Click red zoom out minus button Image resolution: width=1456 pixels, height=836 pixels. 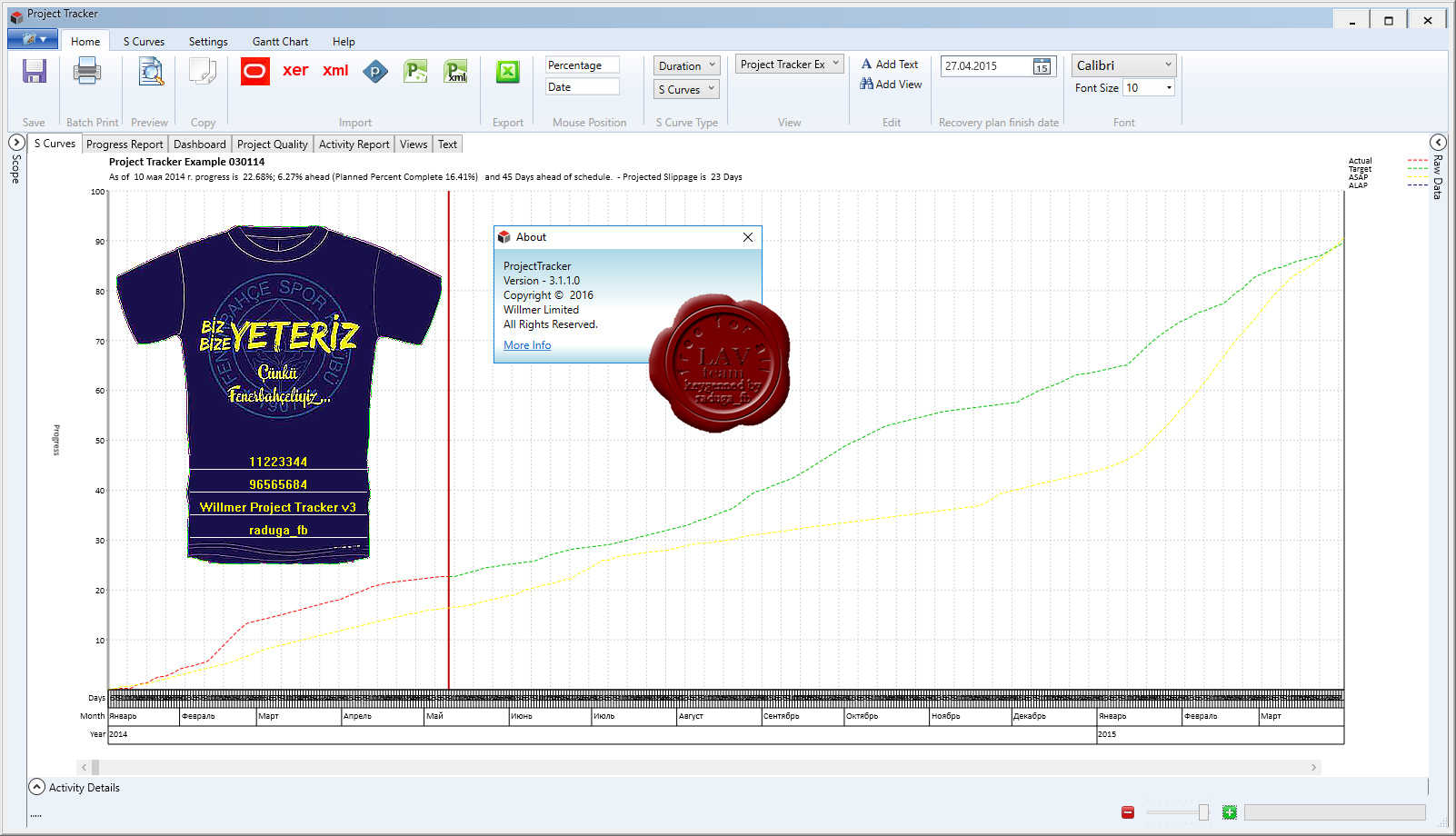click(x=1128, y=812)
